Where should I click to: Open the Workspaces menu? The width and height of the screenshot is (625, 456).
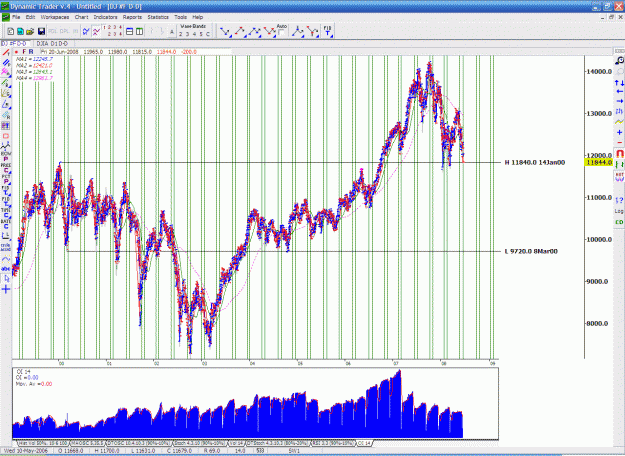[55, 17]
